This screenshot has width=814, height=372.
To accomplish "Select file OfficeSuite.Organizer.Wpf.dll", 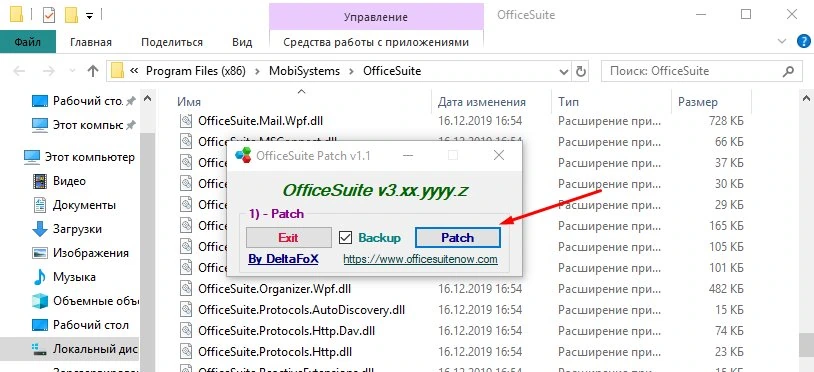I will coord(274,288).
